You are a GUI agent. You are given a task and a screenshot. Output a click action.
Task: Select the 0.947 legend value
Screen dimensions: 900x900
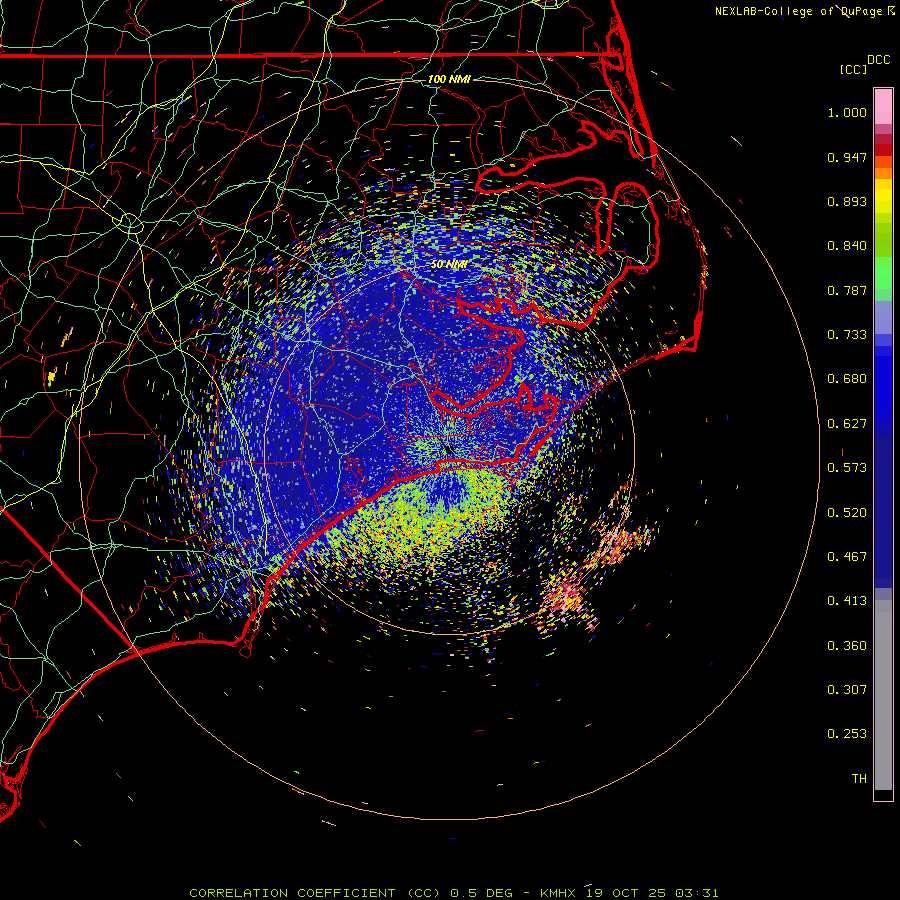[x=847, y=157]
